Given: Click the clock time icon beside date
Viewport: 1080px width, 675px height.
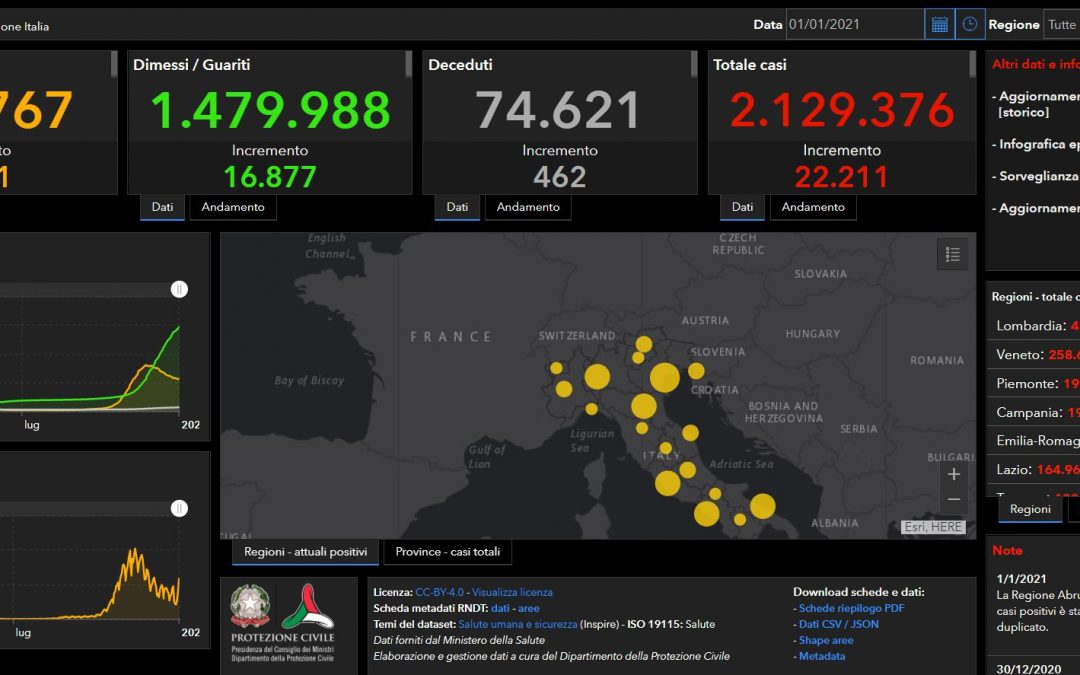Looking at the screenshot, I should coord(970,25).
